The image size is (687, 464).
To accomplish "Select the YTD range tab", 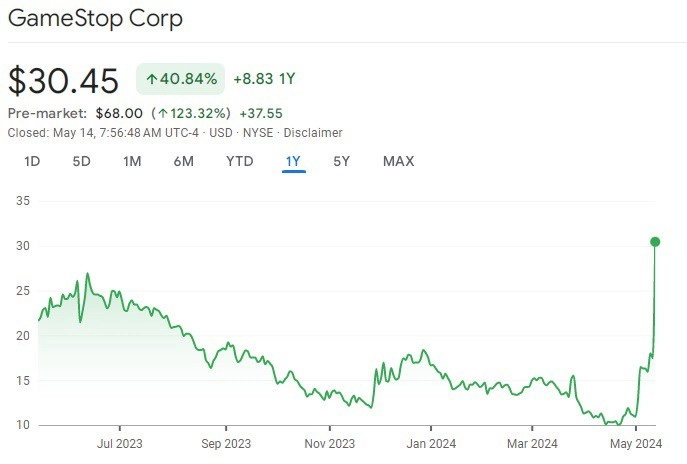I will 240,161.
